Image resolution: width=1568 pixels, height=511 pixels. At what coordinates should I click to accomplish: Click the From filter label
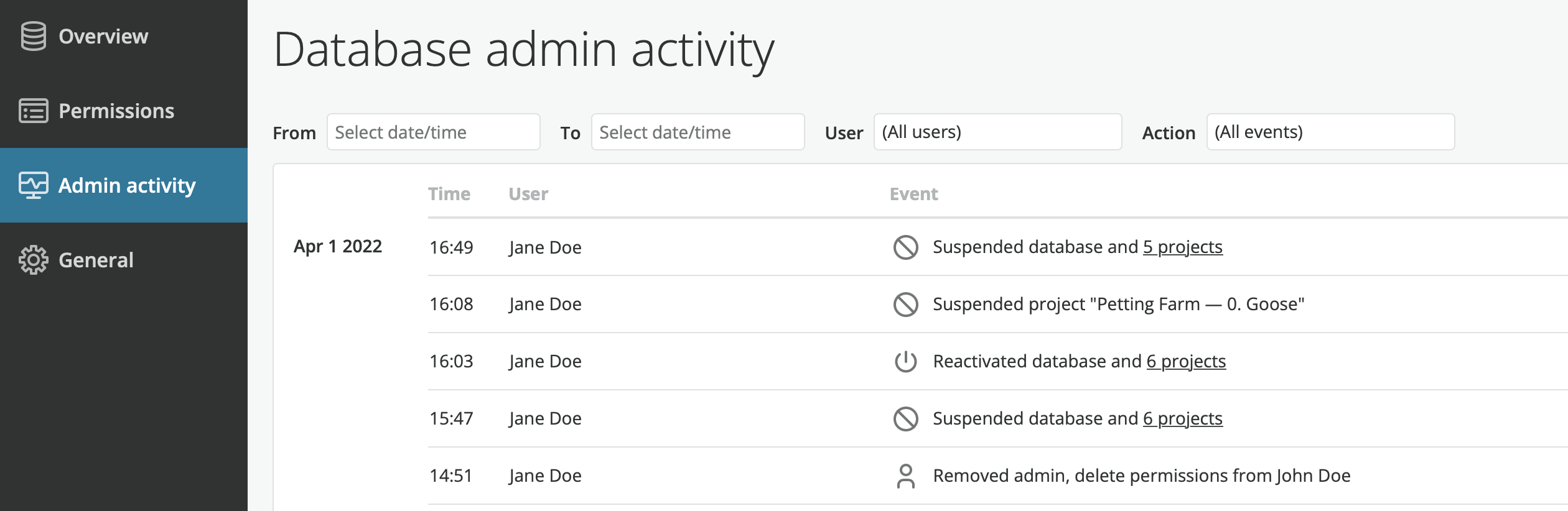point(294,133)
